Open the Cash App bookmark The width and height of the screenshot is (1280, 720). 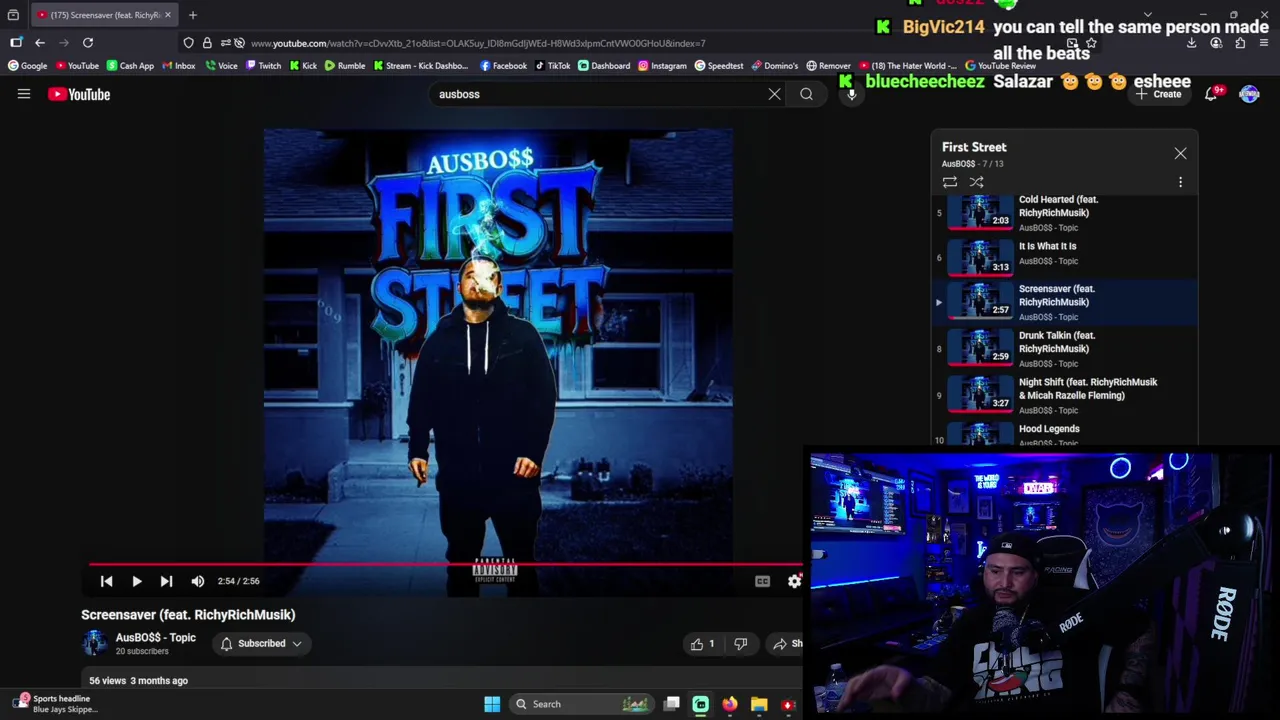click(130, 66)
